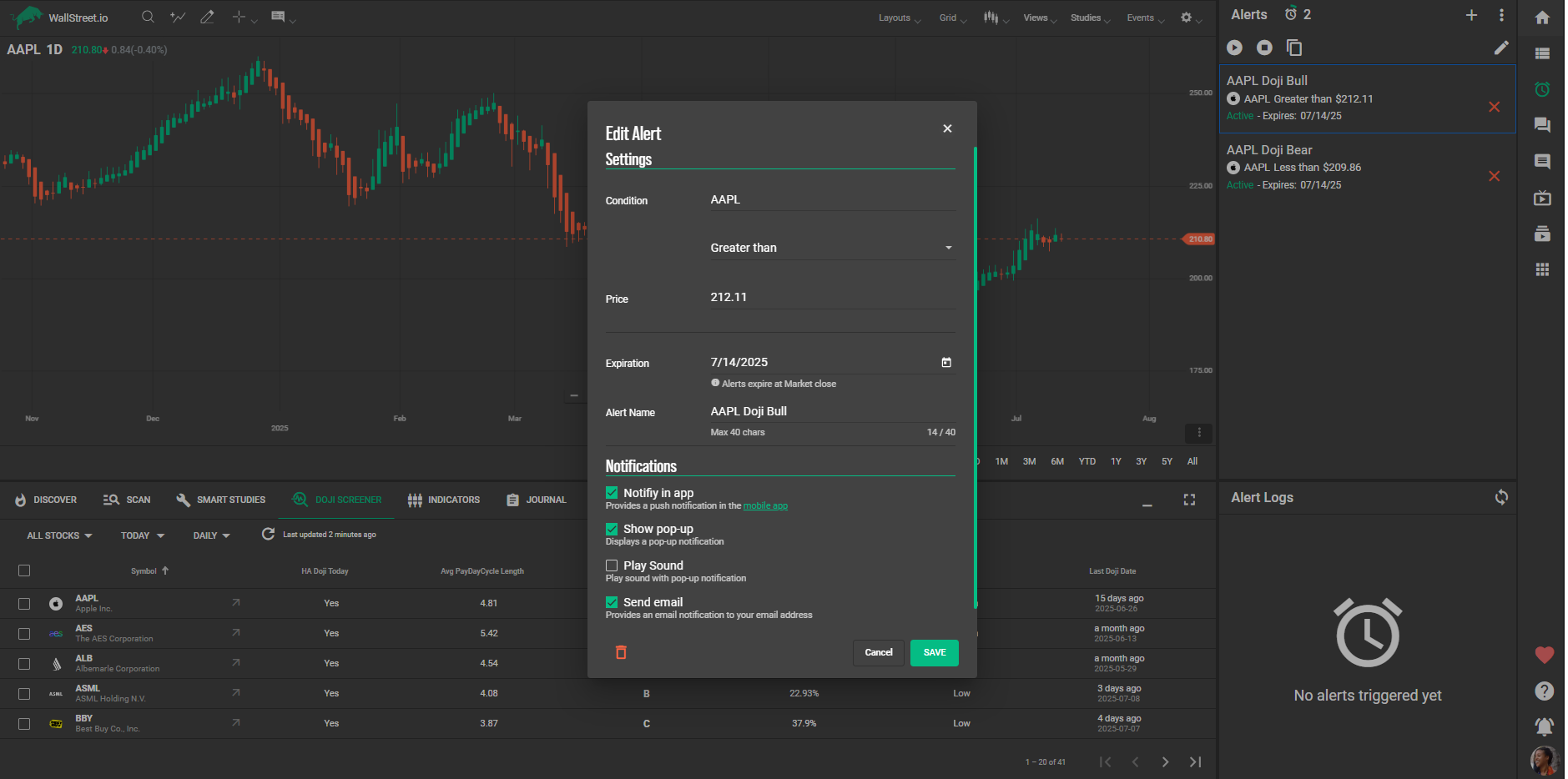Image resolution: width=1568 pixels, height=779 pixels.
Task: Add a new alert with the plus icon
Action: [1471, 15]
